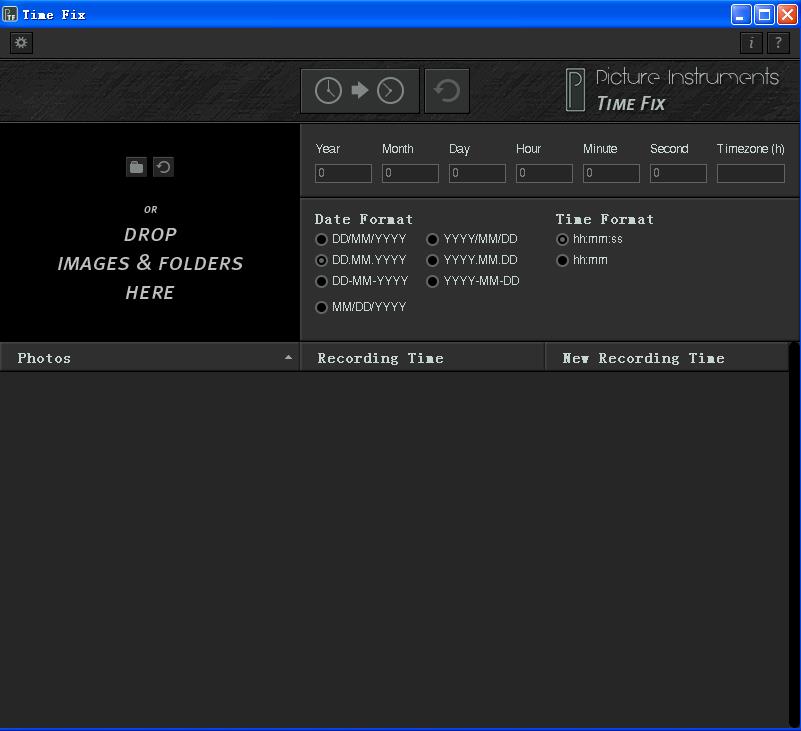This screenshot has width=801, height=731.
Task: Select the DD/MM/YYYY date format
Action: [x=321, y=239]
